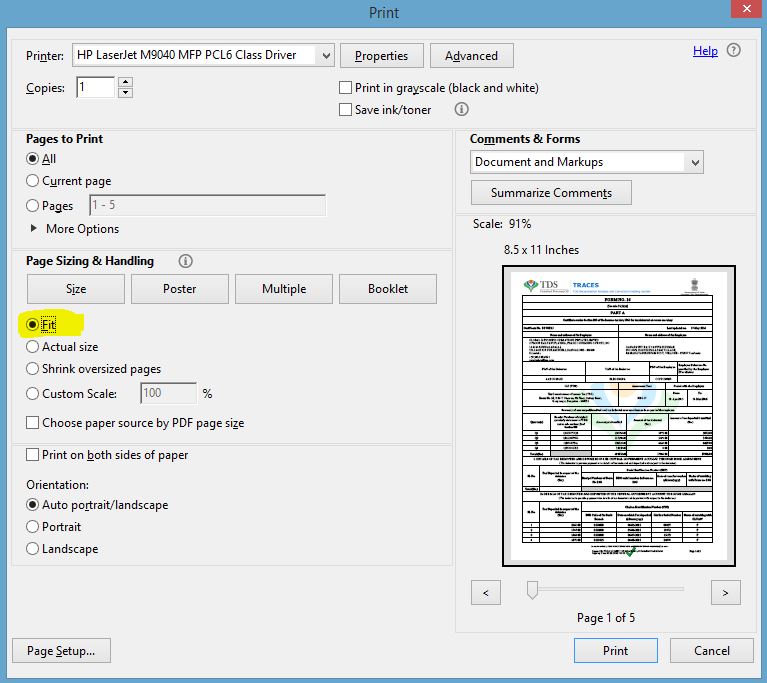
Task: Click into the Copies input field
Action: 95,87
